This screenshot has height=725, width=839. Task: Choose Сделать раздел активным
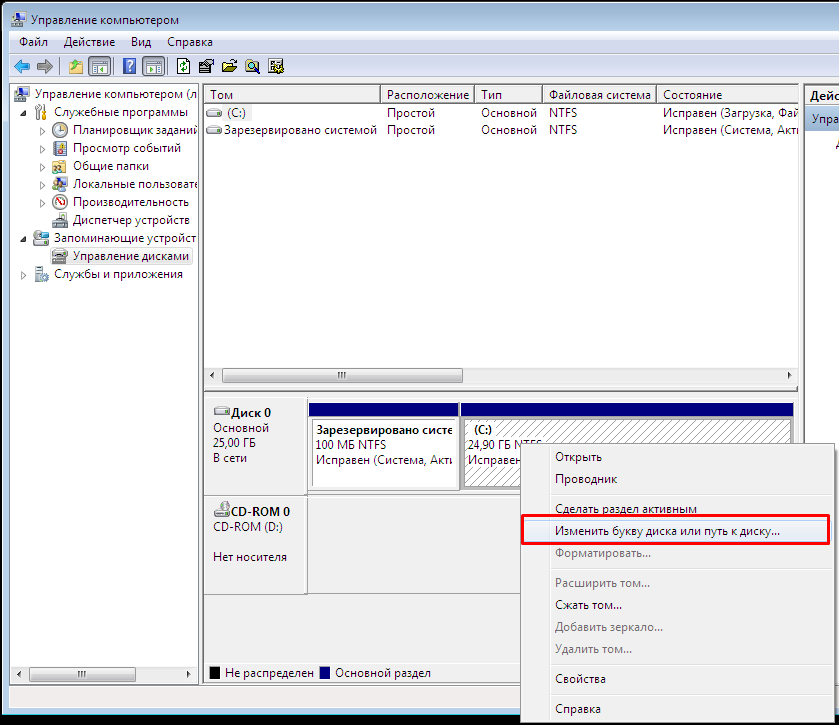point(677,508)
